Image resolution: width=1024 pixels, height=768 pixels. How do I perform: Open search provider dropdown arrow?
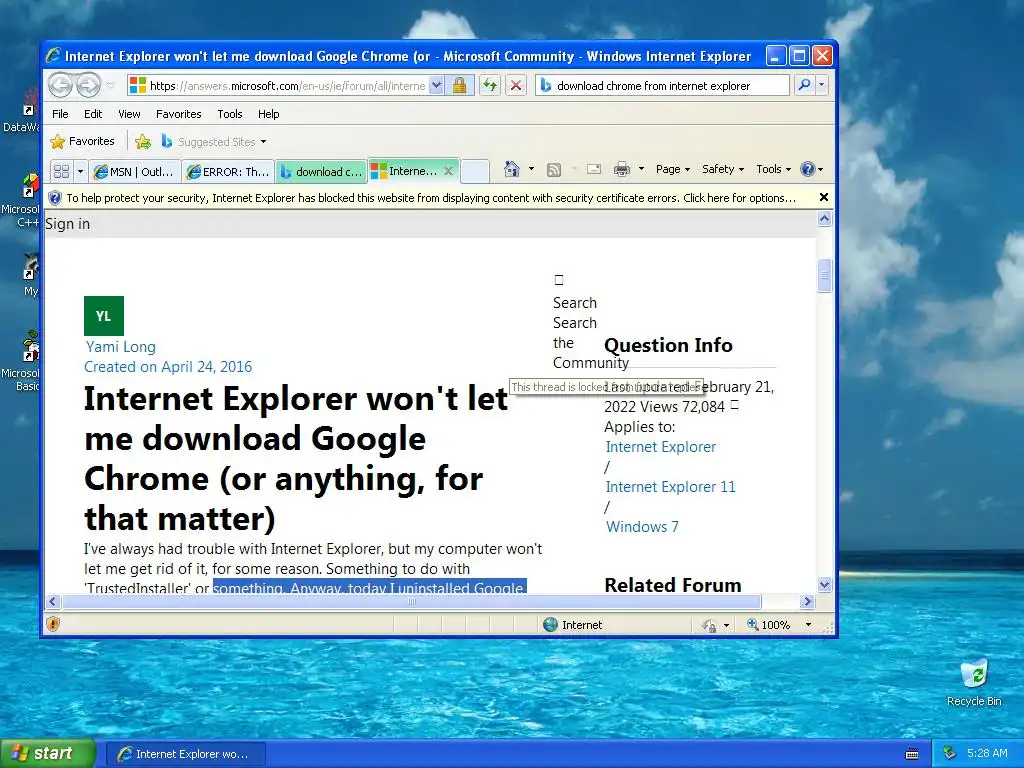click(822, 86)
